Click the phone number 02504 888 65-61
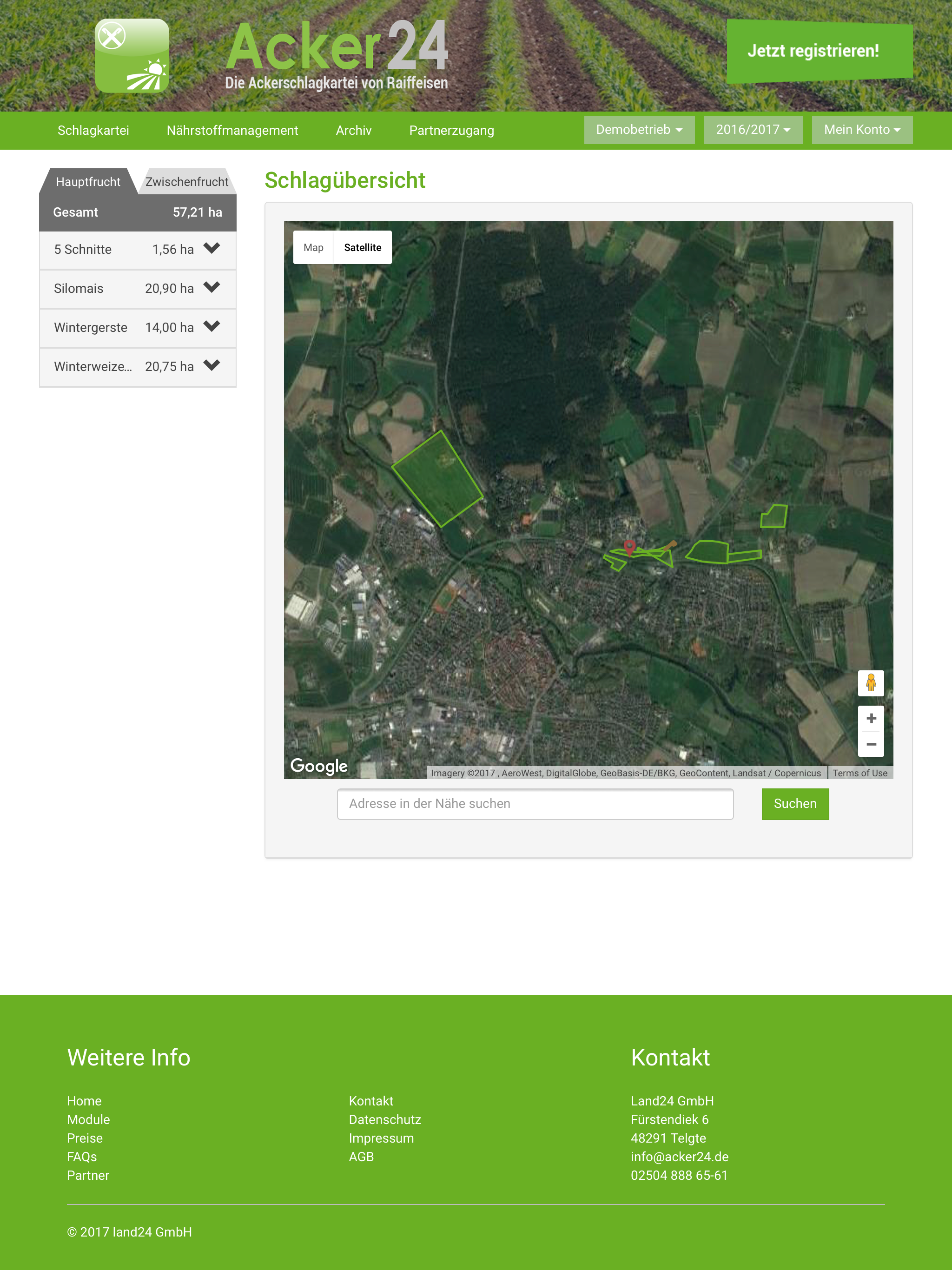952x1270 pixels. 679,1175
